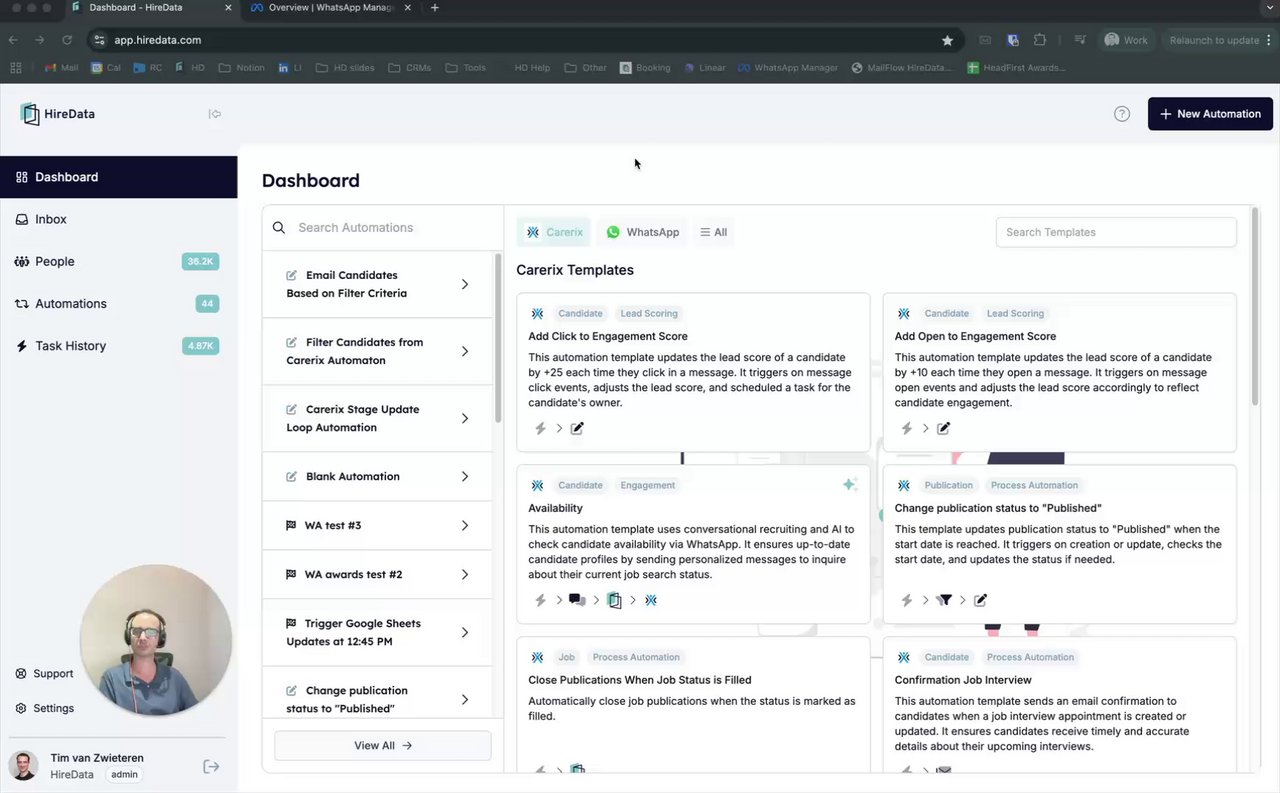This screenshot has width=1280, height=793.
Task: Collapse the sidebar with the arrow icon
Action: (214, 114)
